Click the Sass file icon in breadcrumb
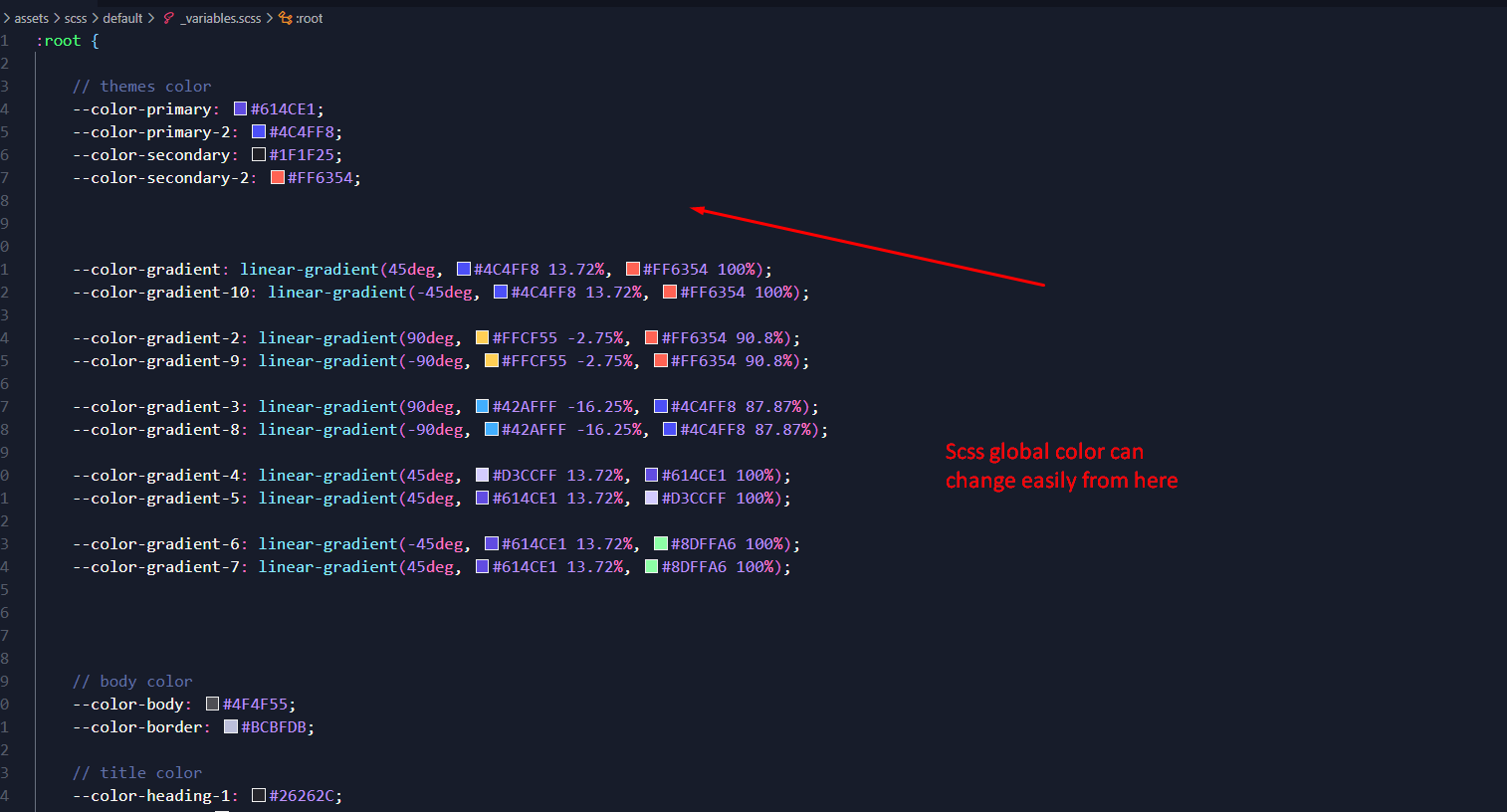Image resolution: width=1507 pixels, height=812 pixels. (x=169, y=18)
